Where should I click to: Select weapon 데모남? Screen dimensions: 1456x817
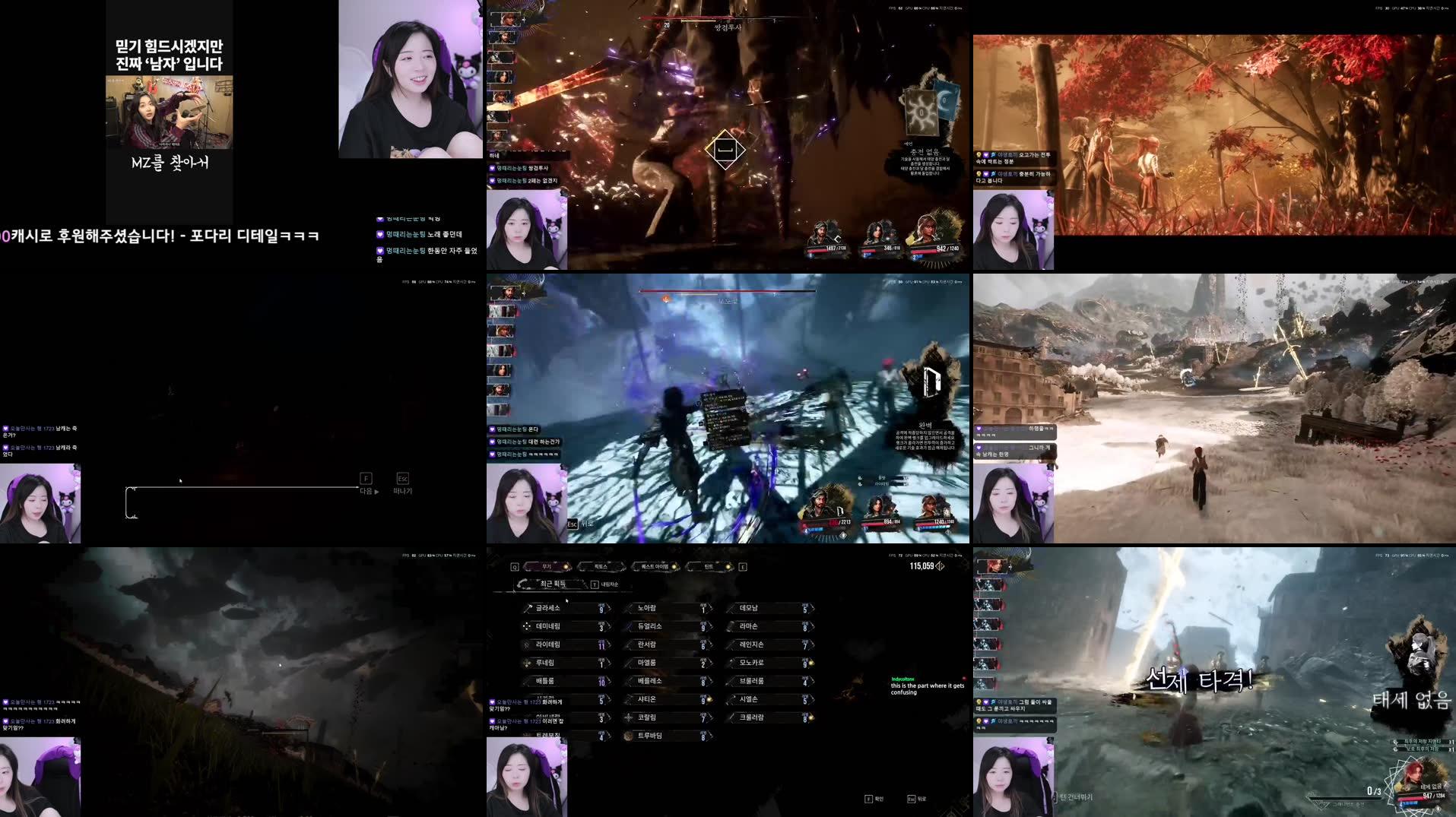click(769, 608)
